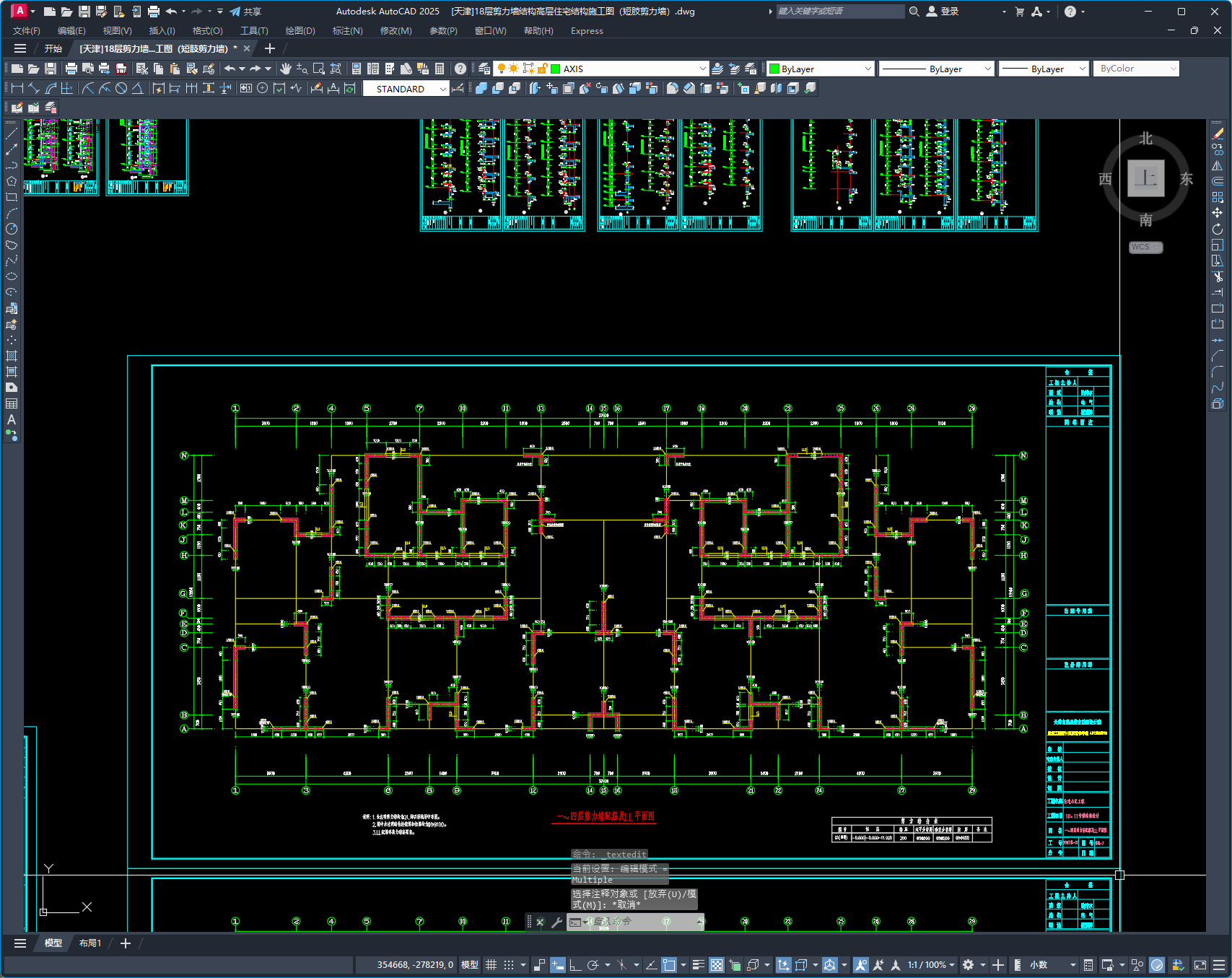Viewport: 1232px width, 978px height.
Task: Click the 开始 start tab
Action: 53,48
